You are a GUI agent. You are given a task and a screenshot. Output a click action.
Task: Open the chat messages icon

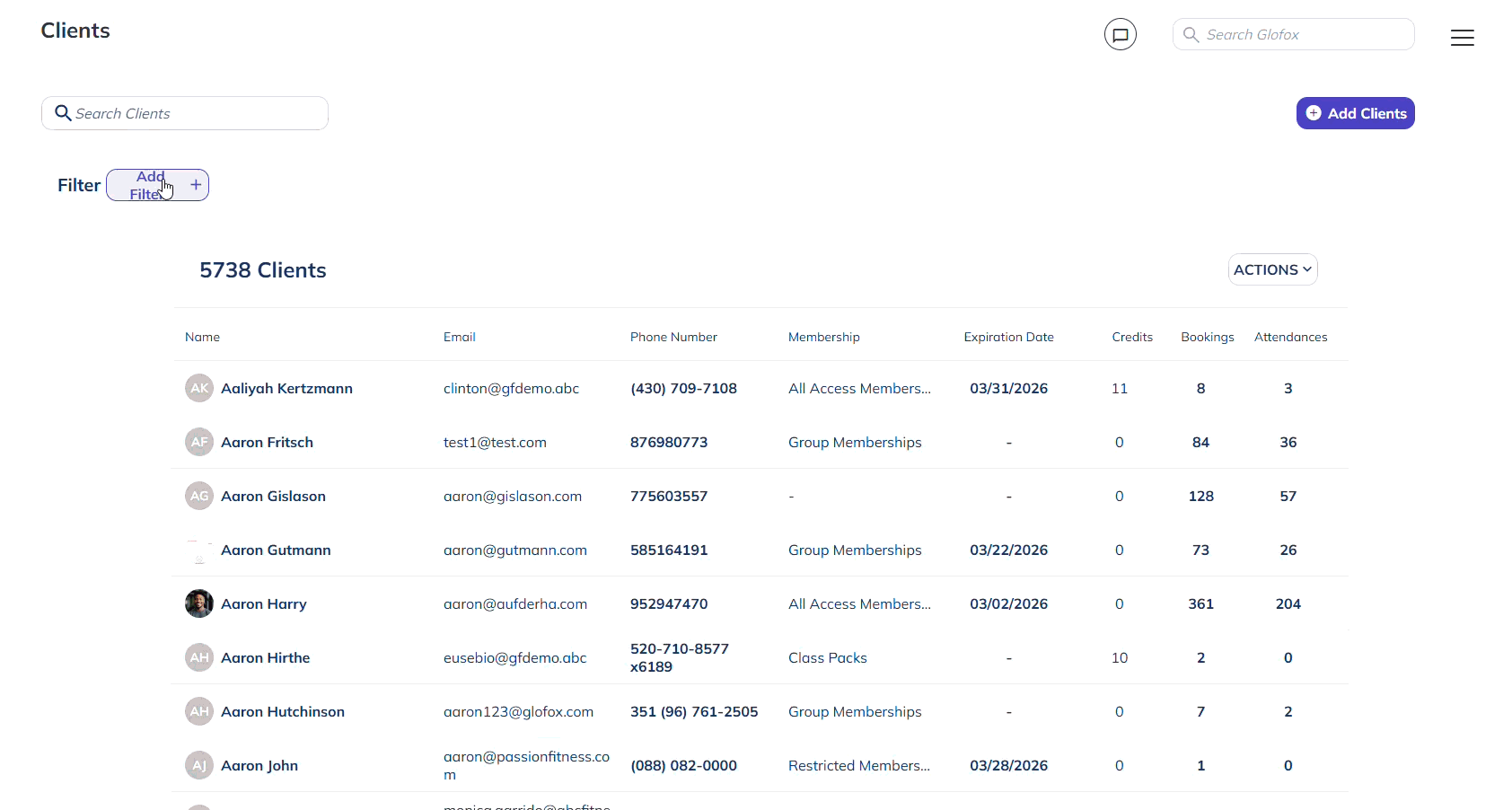tap(1120, 34)
